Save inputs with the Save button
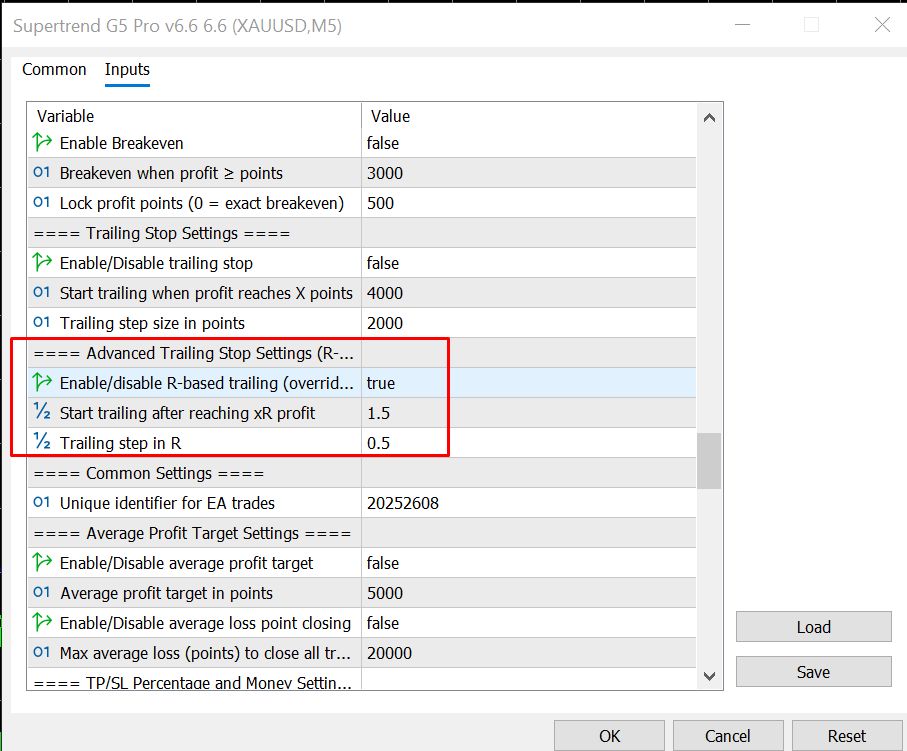The image size is (907, 751). pyautogui.click(x=813, y=672)
